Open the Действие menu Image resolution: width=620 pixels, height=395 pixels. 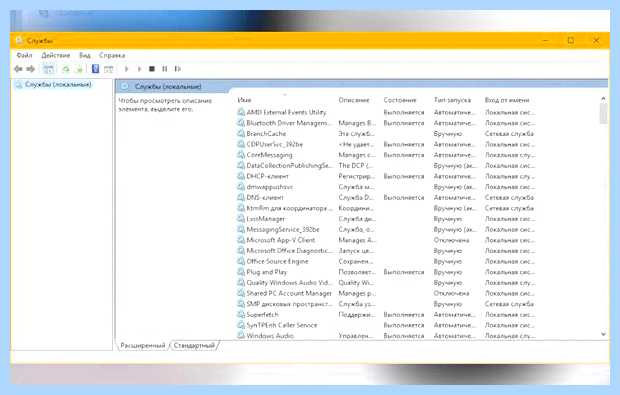point(56,55)
